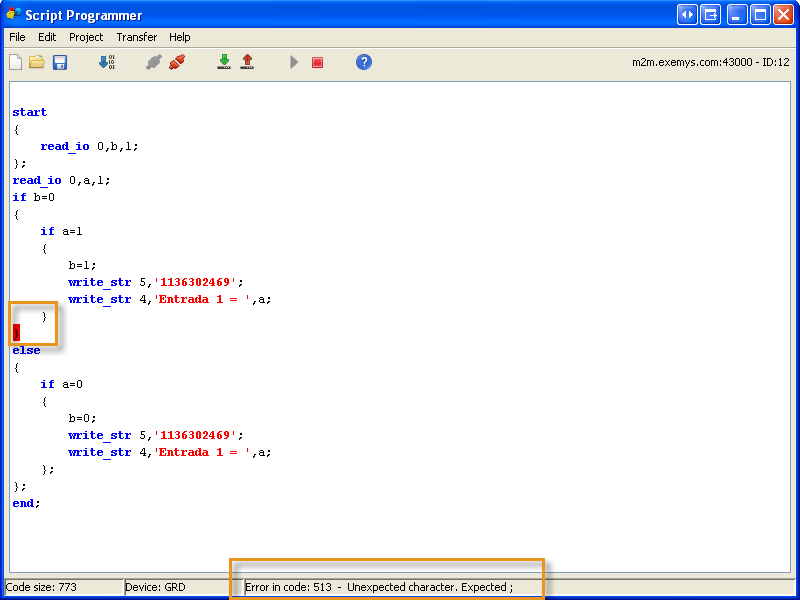Download script with green arrow icon
The image size is (800, 600).
224,62
